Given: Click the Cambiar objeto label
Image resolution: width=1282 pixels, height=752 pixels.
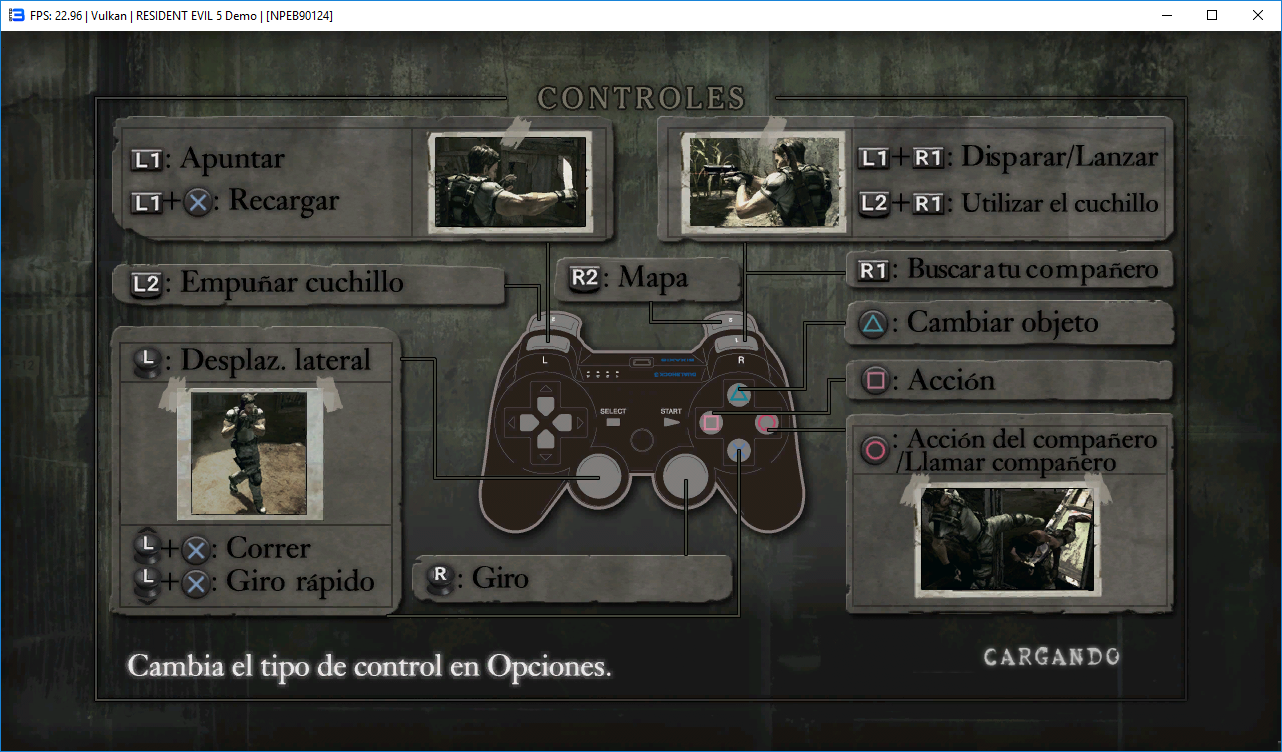Looking at the screenshot, I should pos(1003,323).
